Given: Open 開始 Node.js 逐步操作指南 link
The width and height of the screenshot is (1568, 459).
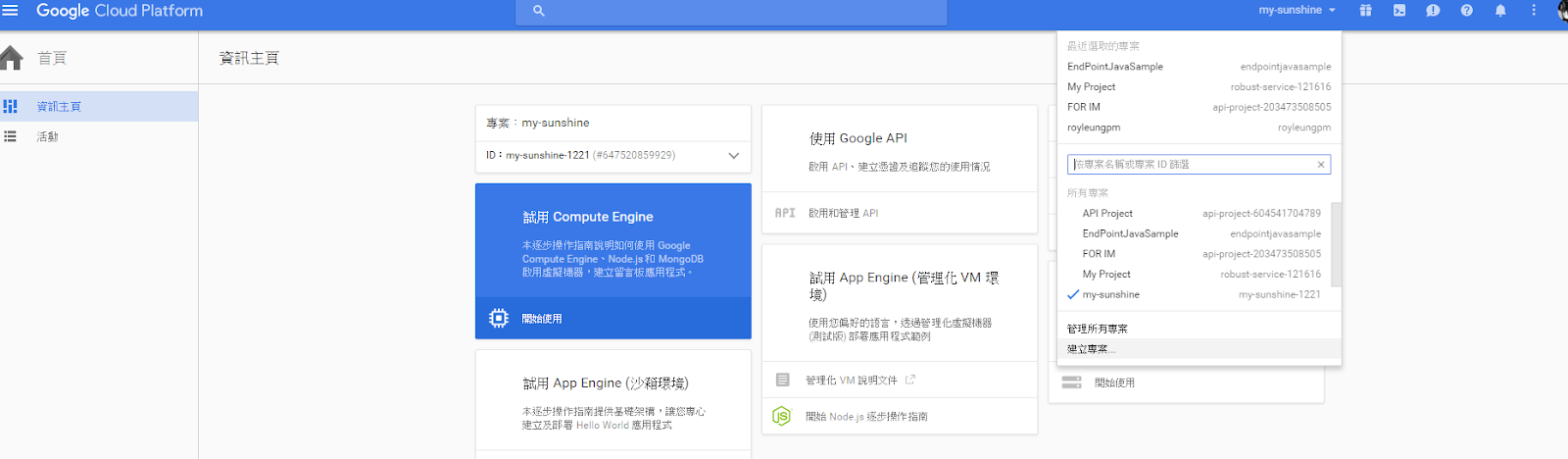Looking at the screenshot, I should (866, 417).
